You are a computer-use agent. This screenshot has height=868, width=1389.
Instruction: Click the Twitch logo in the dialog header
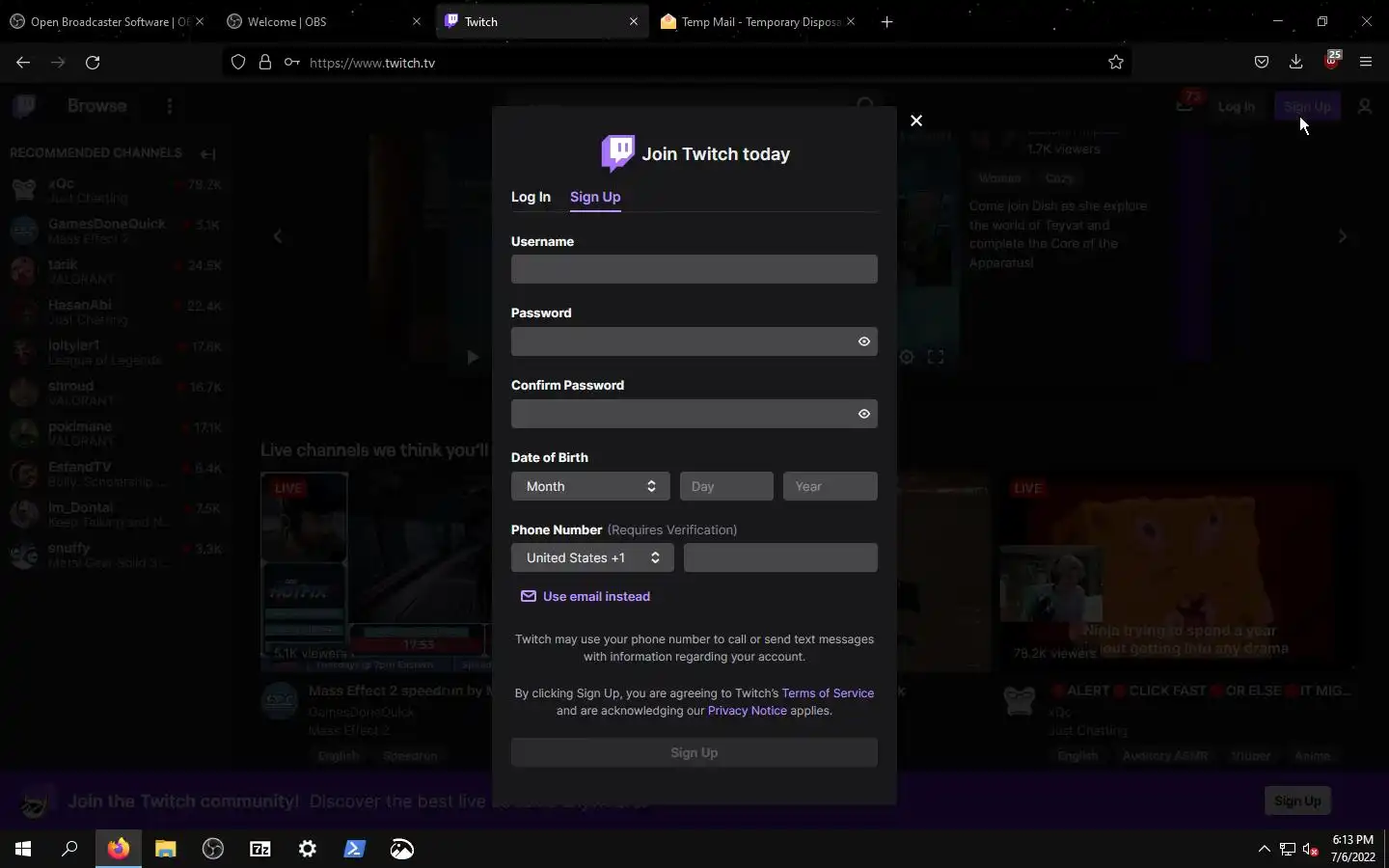617,152
